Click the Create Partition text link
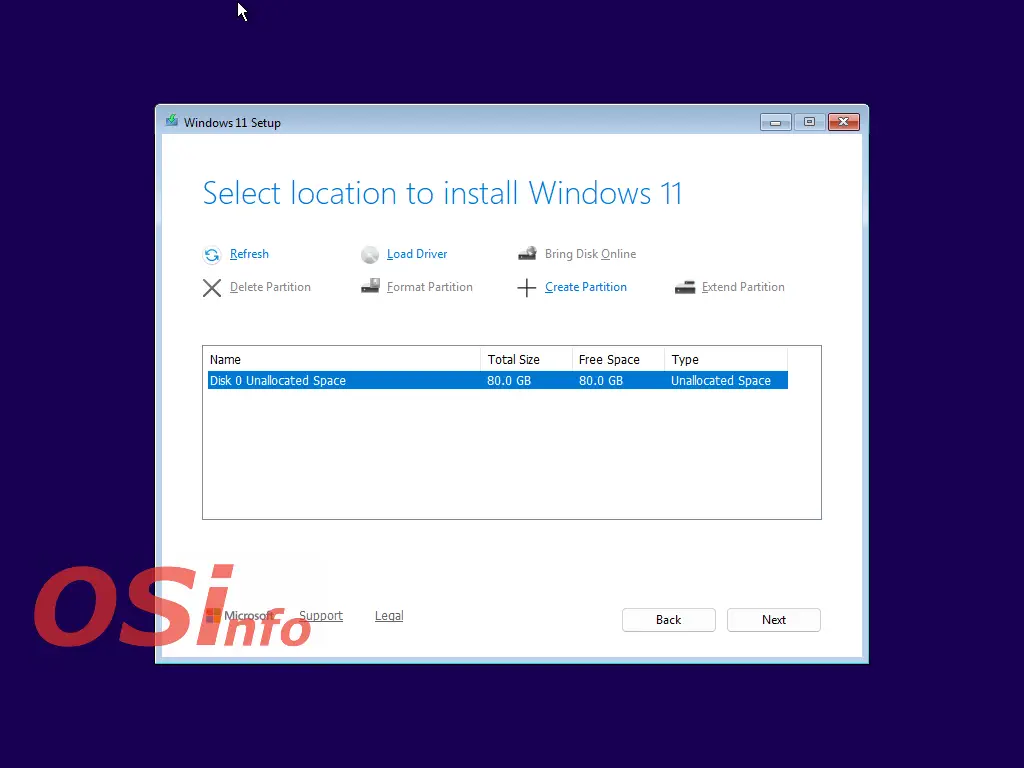 tap(586, 287)
